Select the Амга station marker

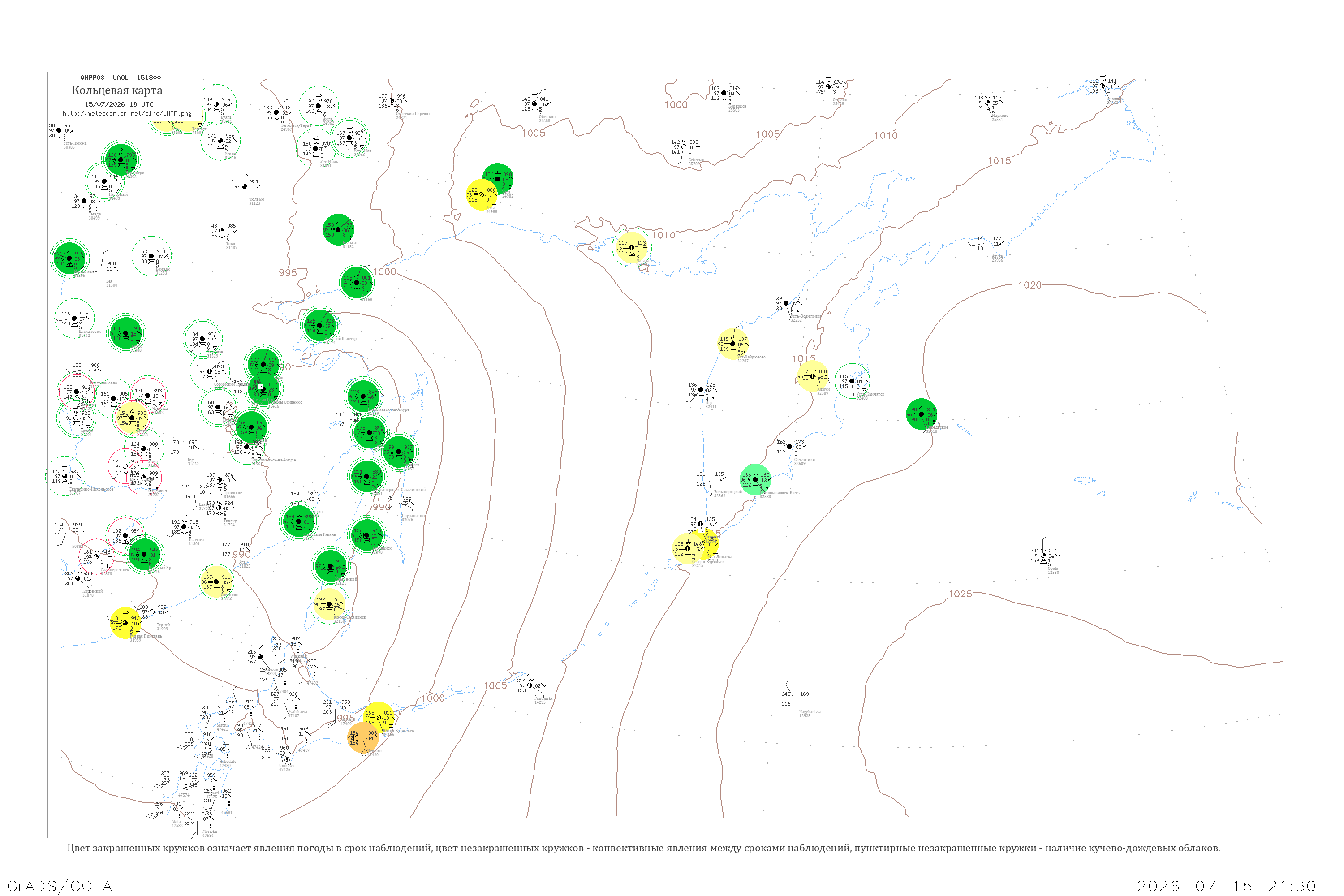[318, 106]
